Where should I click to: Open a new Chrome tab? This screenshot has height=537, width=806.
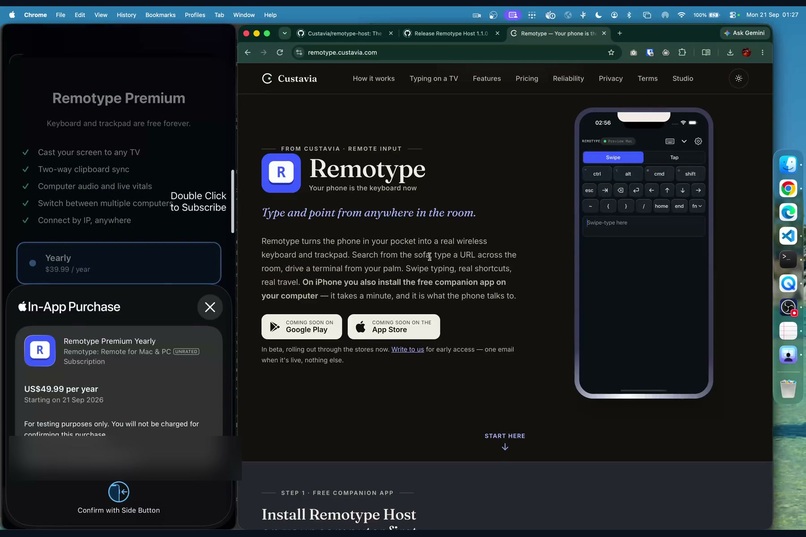619,33
